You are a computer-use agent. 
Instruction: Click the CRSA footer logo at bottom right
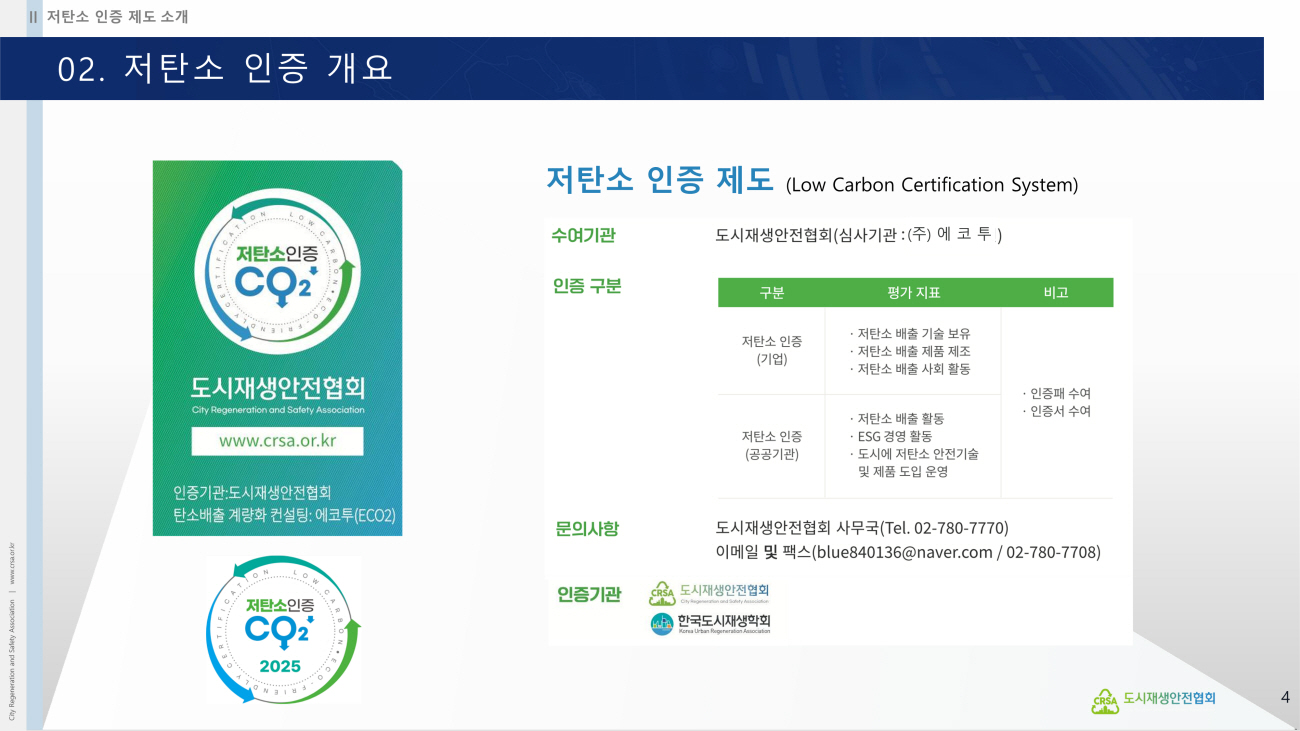point(1153,700)
